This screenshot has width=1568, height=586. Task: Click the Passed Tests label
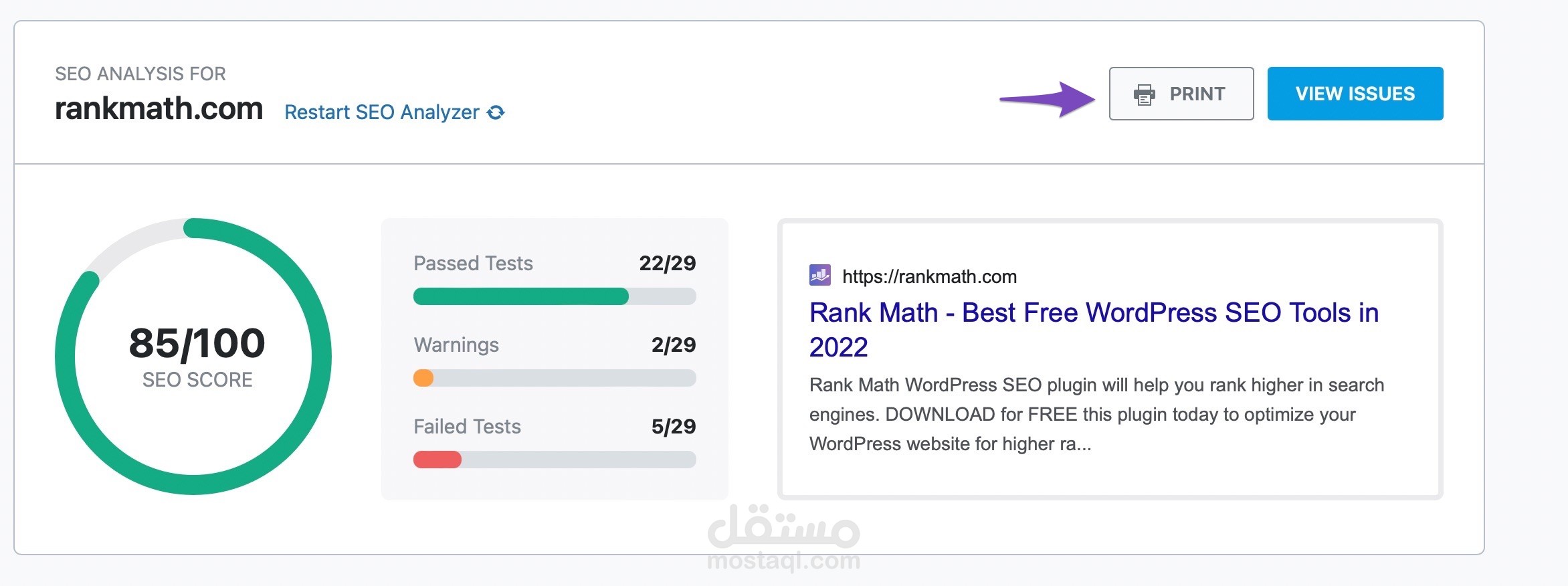click(473, 264)
